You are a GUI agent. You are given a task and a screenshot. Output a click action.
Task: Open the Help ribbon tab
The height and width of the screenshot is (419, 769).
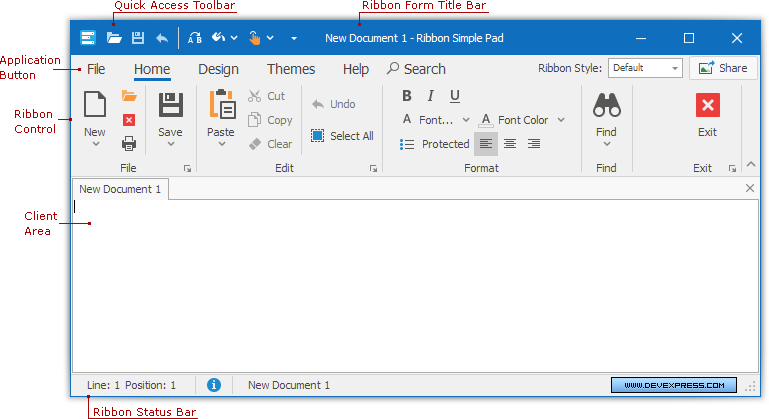point(356,69)
